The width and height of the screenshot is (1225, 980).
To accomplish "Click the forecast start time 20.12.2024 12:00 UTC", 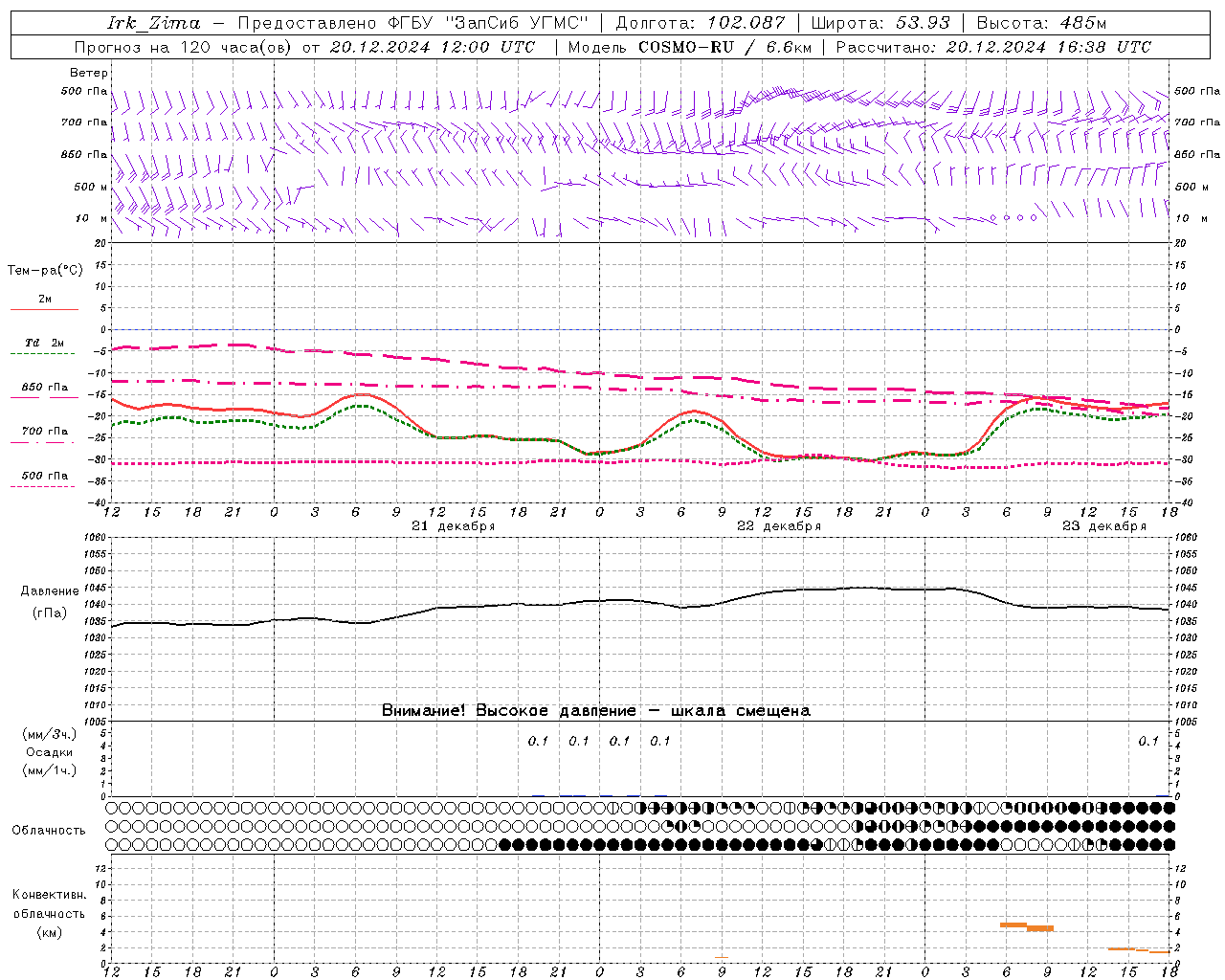I will point(432,47).
